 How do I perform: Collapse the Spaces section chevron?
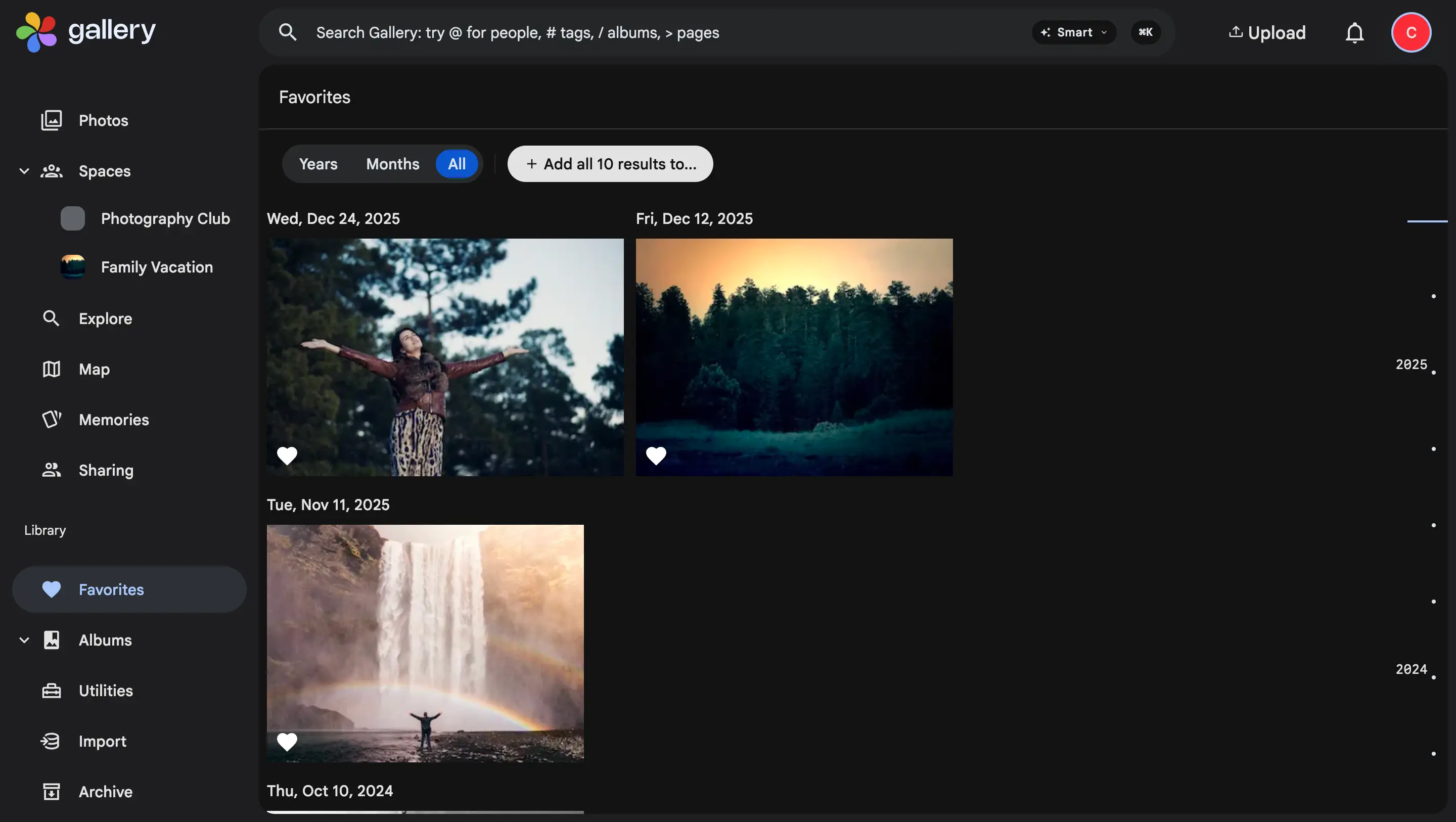24,171
